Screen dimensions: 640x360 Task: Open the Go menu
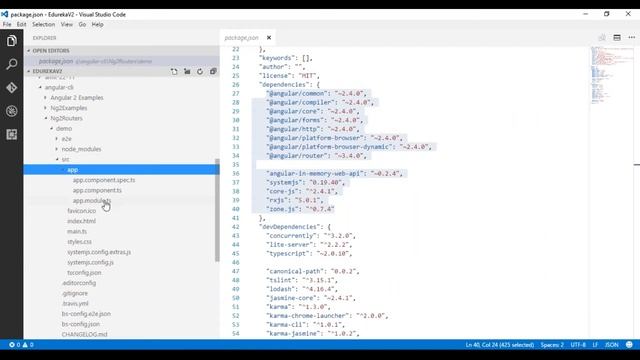click(x=82, y=24)
